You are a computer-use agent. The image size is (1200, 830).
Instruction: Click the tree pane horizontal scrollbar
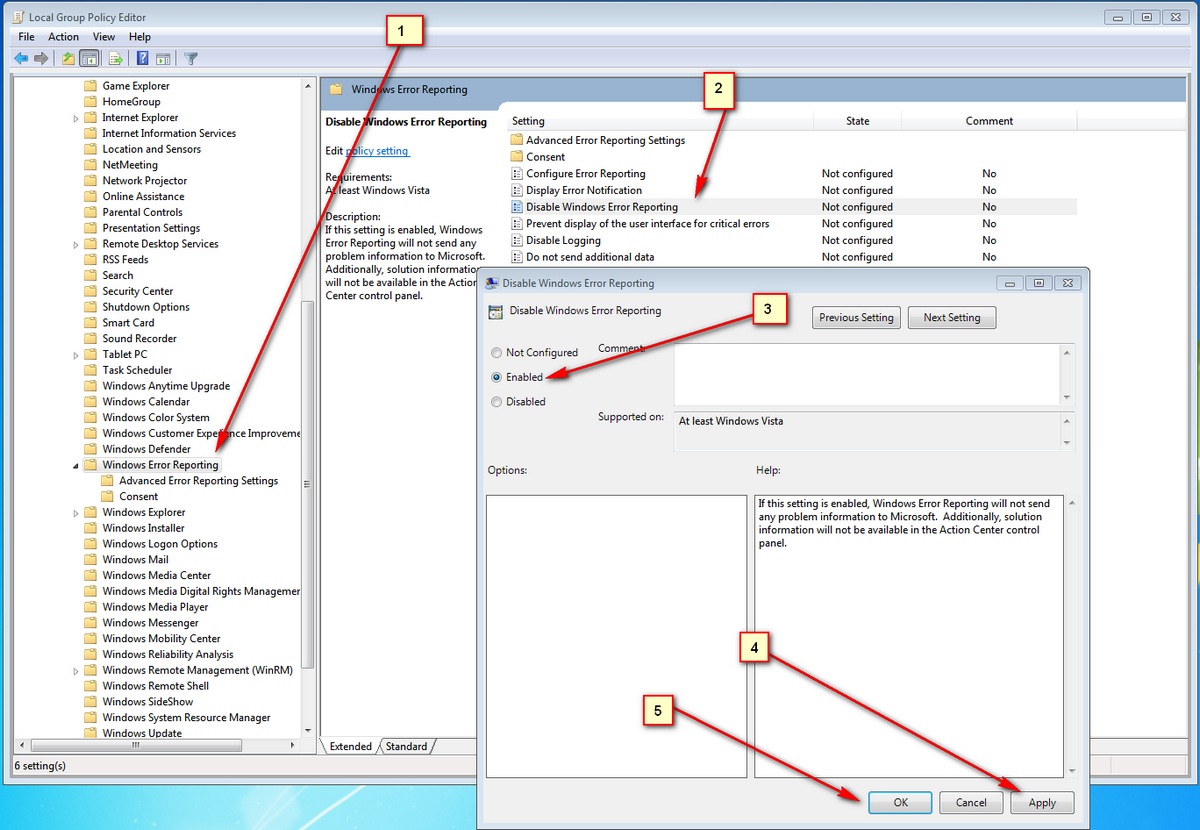point(138,746)
